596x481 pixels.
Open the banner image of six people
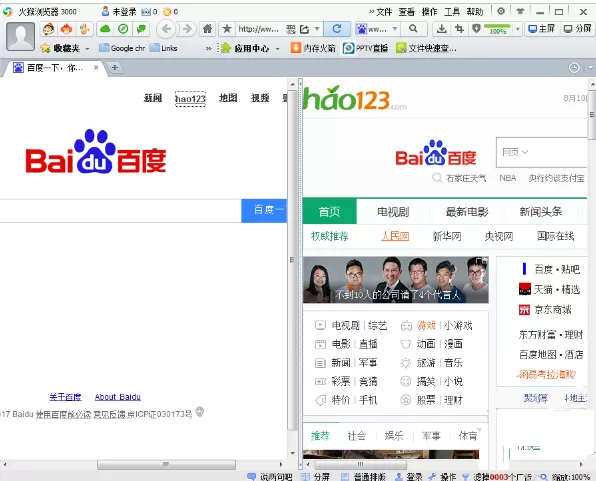coord(396,280)
